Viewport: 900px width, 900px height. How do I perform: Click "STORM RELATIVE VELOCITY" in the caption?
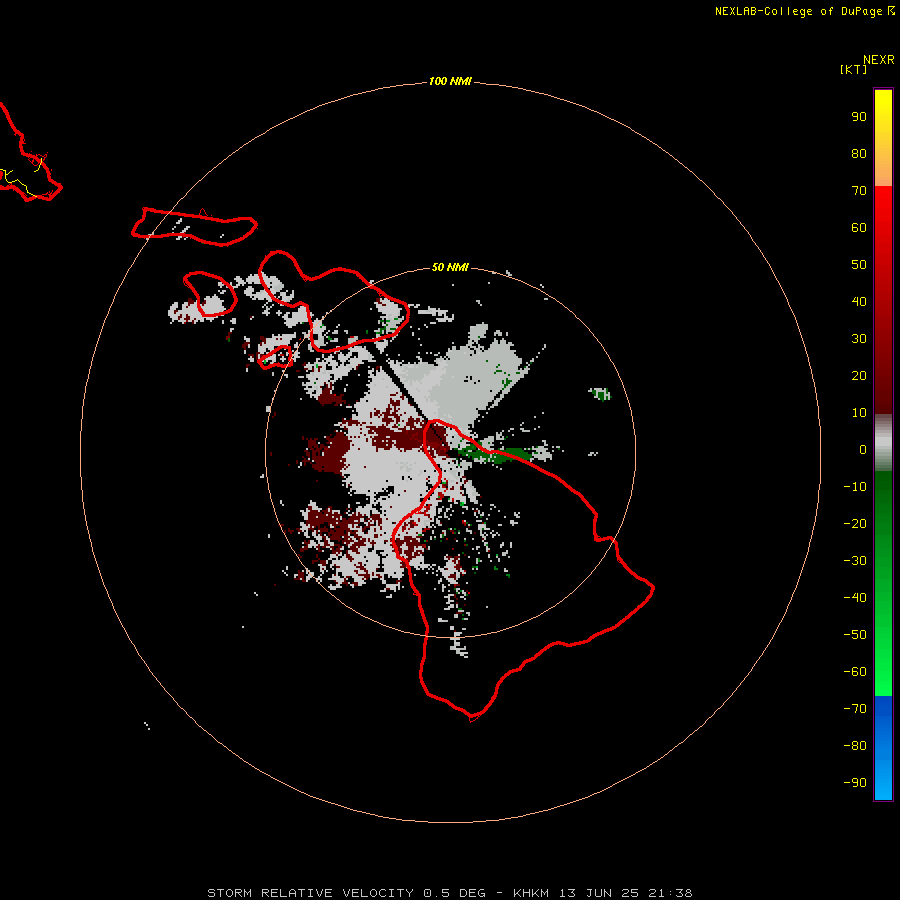pyautogui.click(x=311, y=893)
